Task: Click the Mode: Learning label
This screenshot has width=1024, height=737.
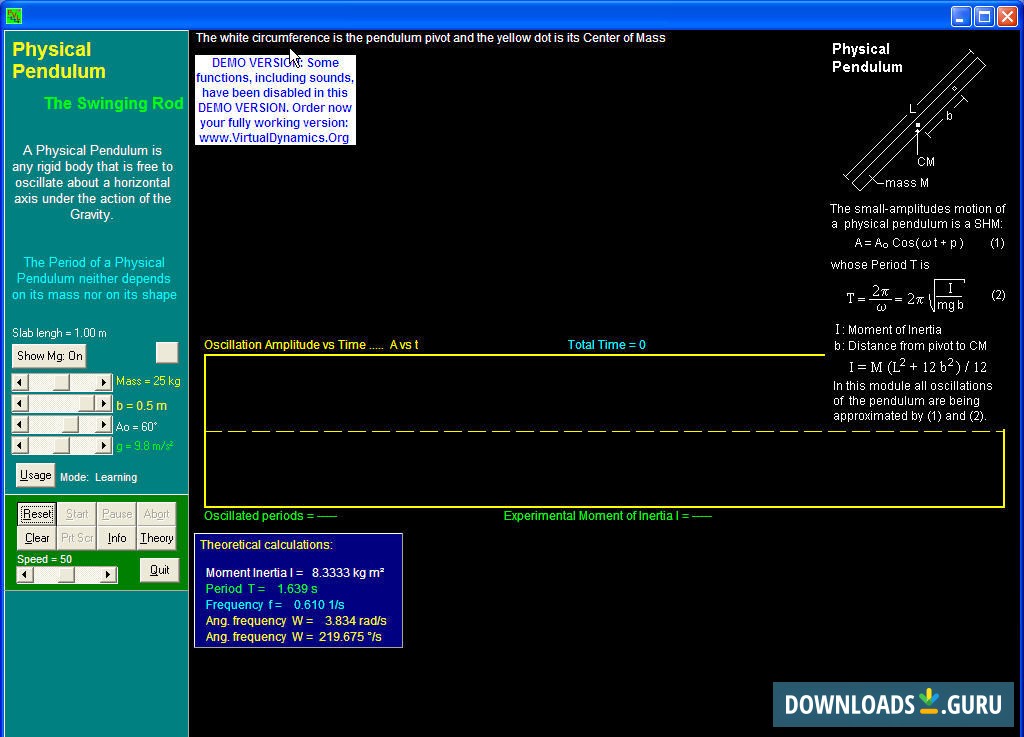Action: pyautogui.click(x=99, y=477)
